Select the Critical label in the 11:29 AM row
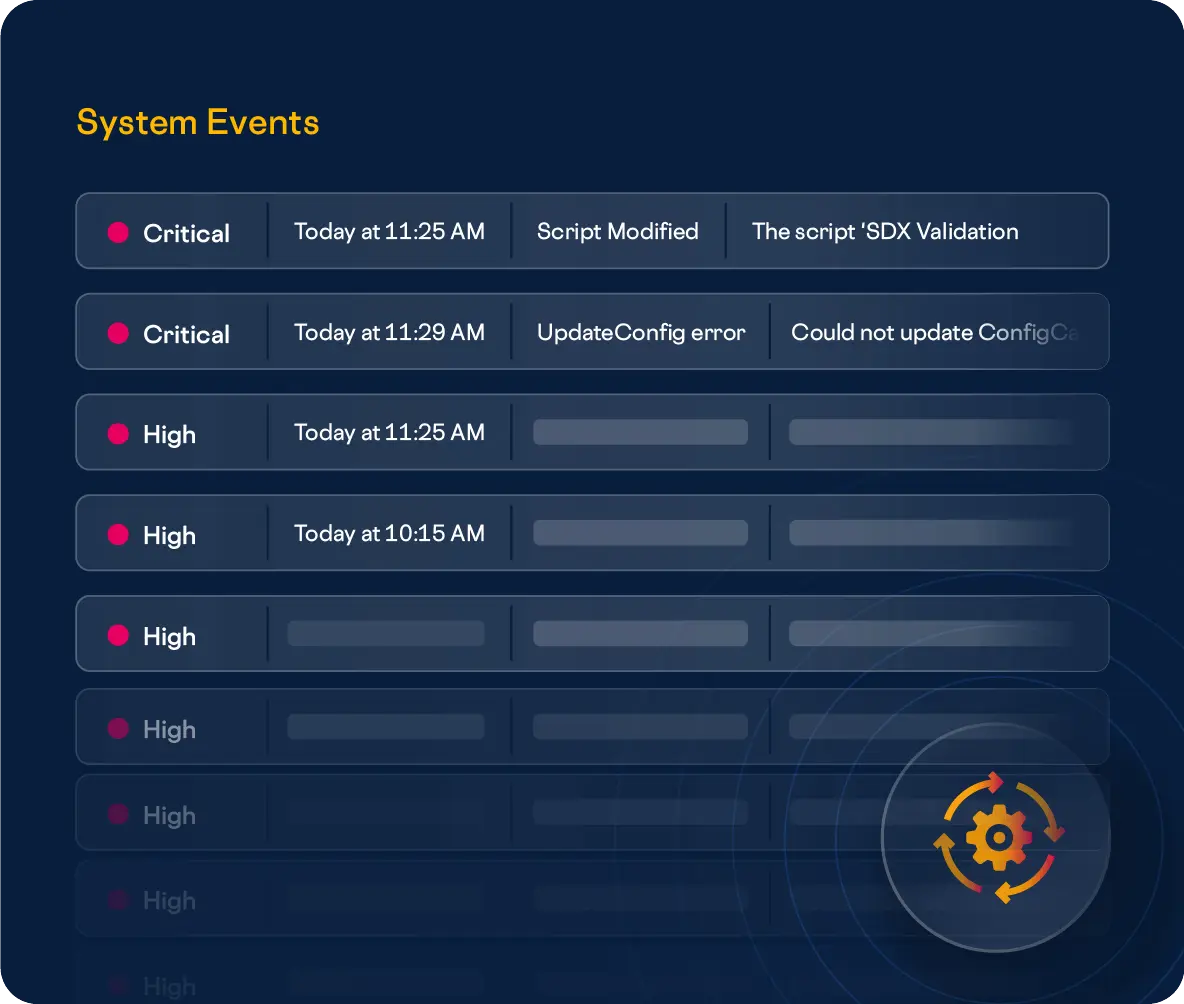Screen dimensions: 1184x1004 186,334
